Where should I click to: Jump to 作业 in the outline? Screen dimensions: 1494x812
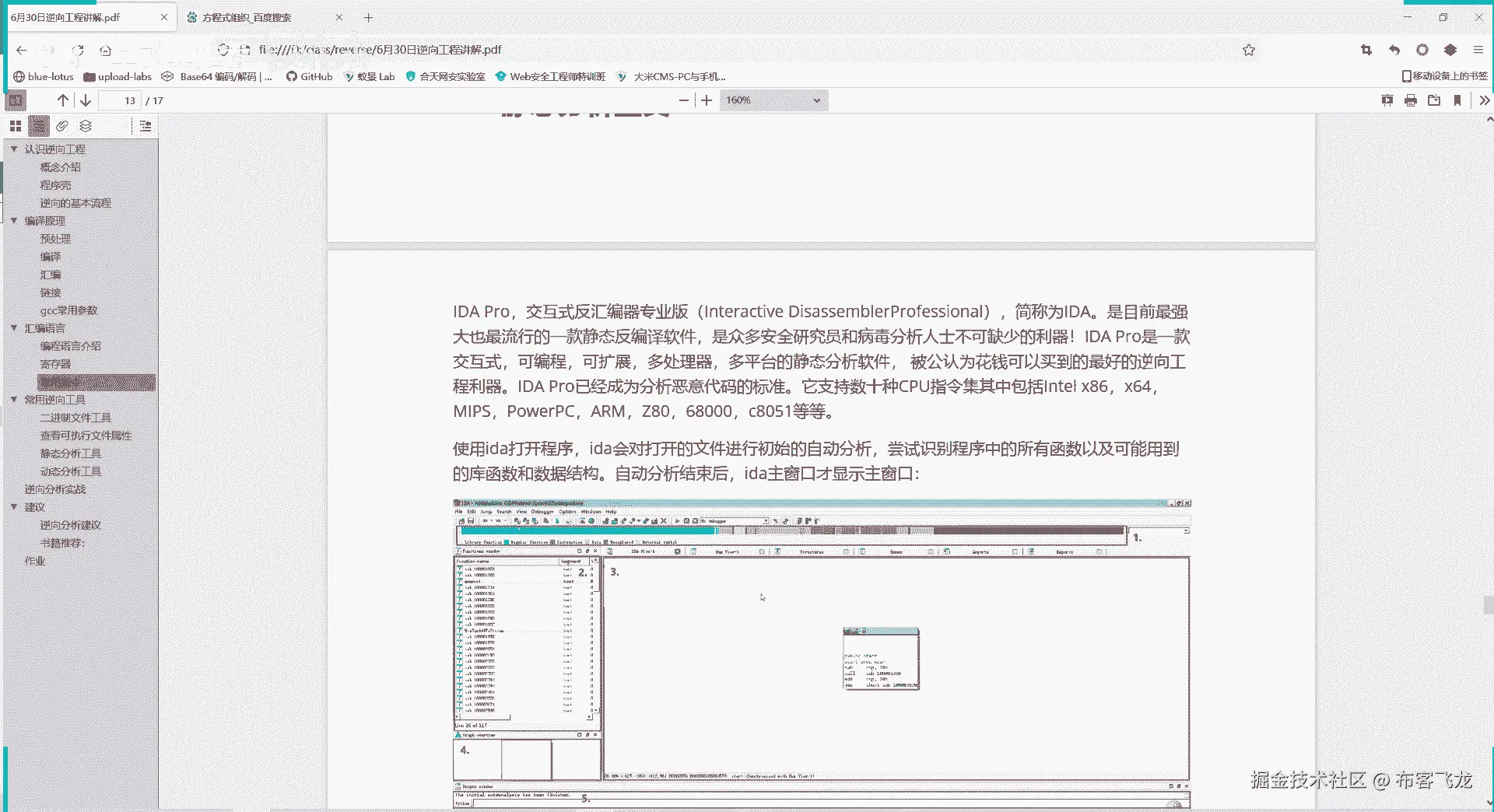[x=35, y=561]
